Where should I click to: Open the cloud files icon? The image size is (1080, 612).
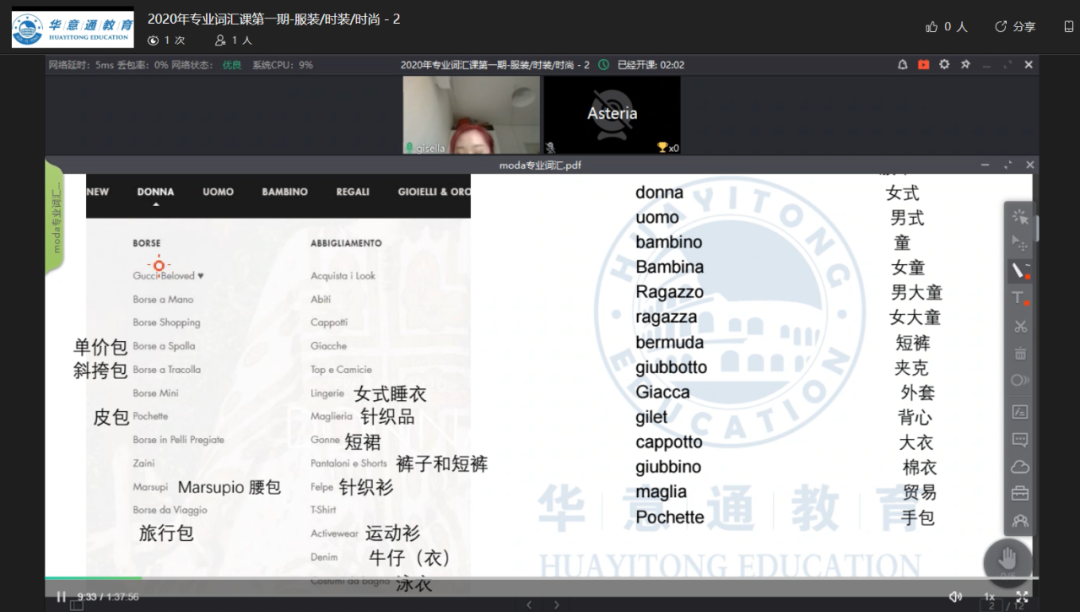coord(1020,467)
